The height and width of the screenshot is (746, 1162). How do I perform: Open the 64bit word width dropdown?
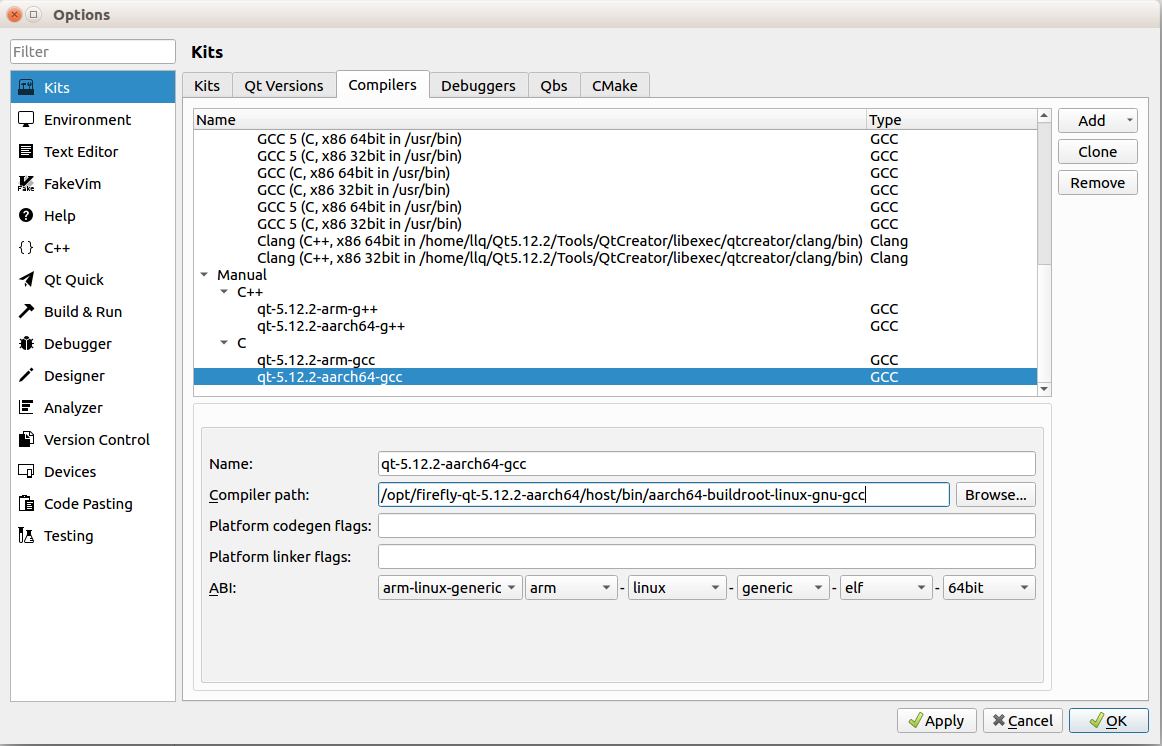coord(988,588)
